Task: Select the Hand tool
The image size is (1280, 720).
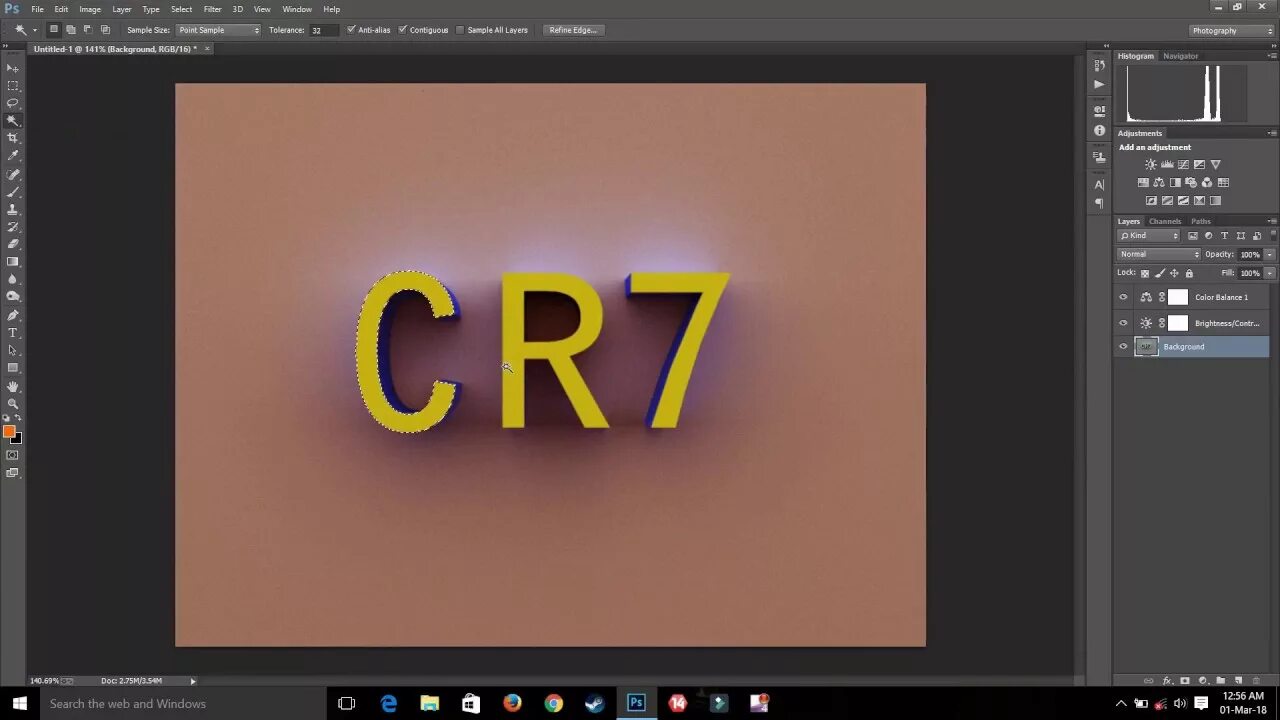Action: pos(13,387)
